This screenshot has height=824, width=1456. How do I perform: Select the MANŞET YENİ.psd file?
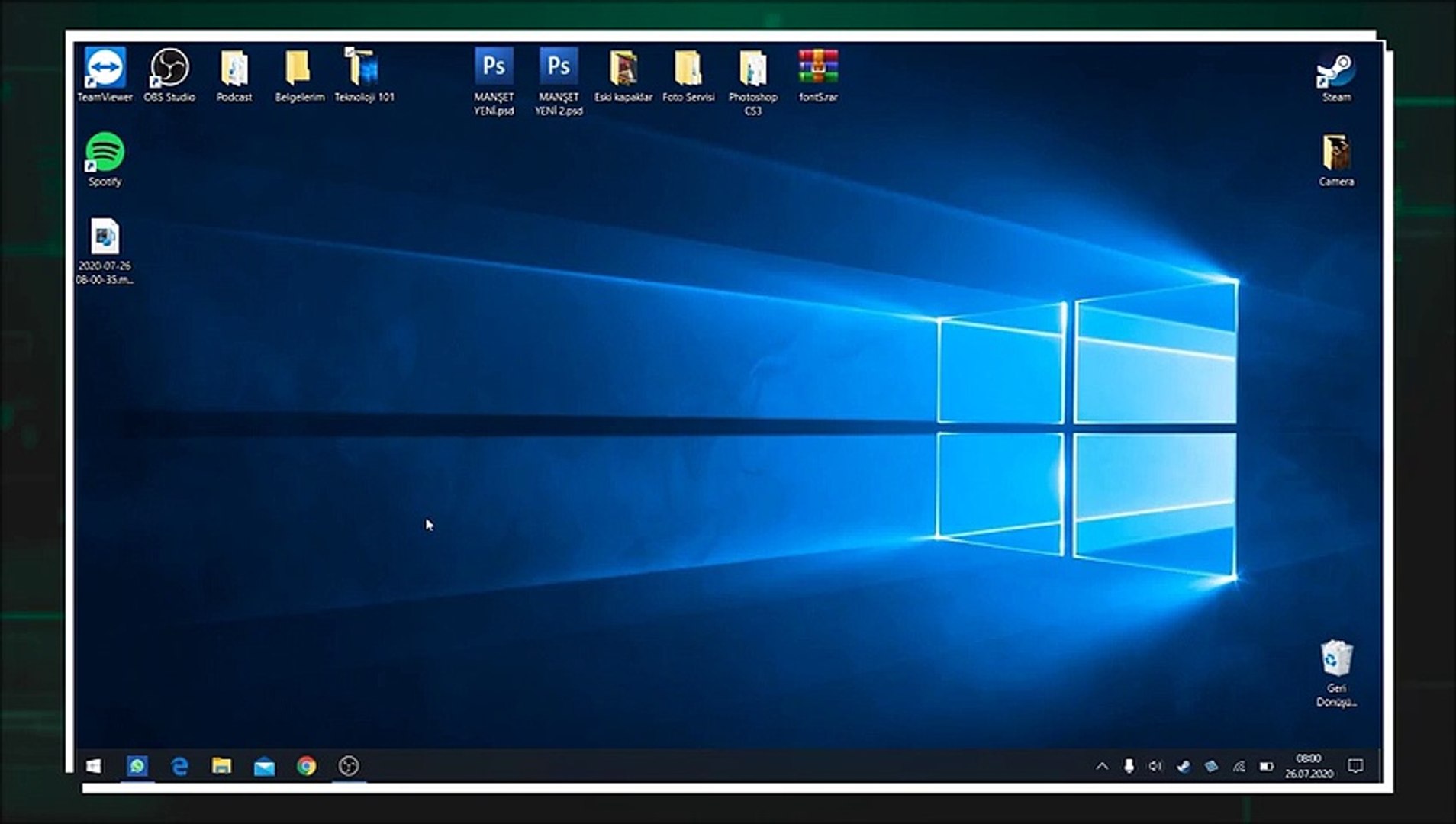[x=494, y=82]
